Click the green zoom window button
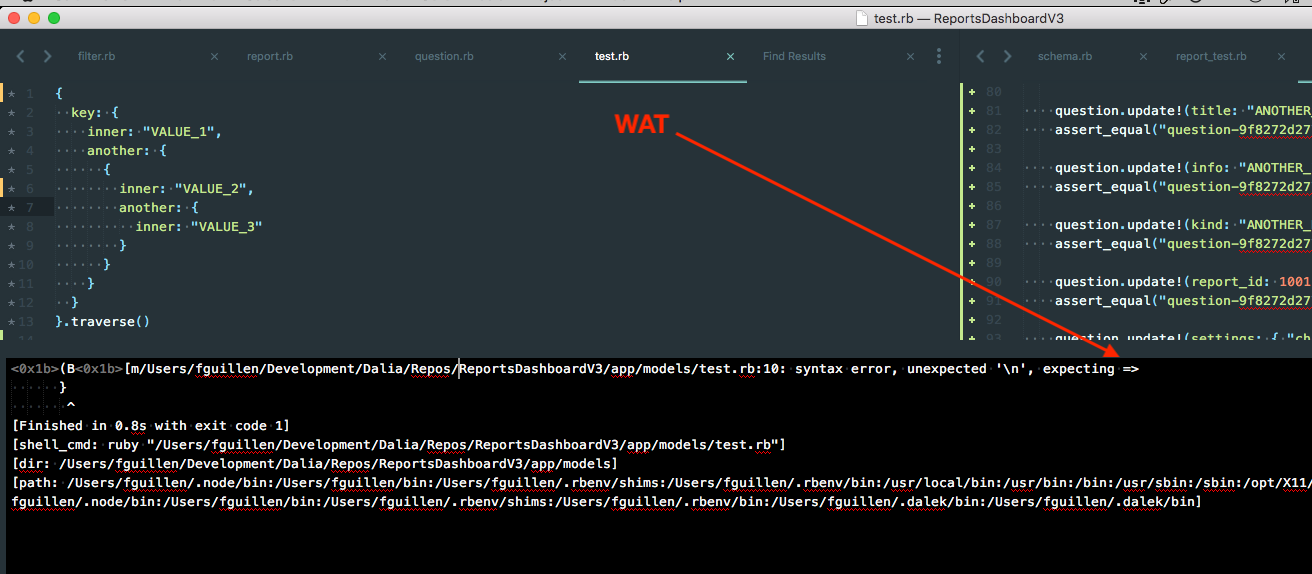1312x574 pixels. coord(54,18)
